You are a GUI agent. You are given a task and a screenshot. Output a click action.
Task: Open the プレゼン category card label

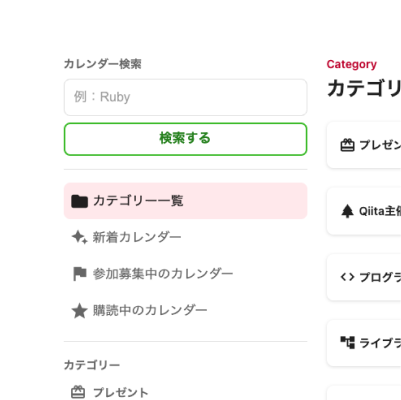(380, 145)
